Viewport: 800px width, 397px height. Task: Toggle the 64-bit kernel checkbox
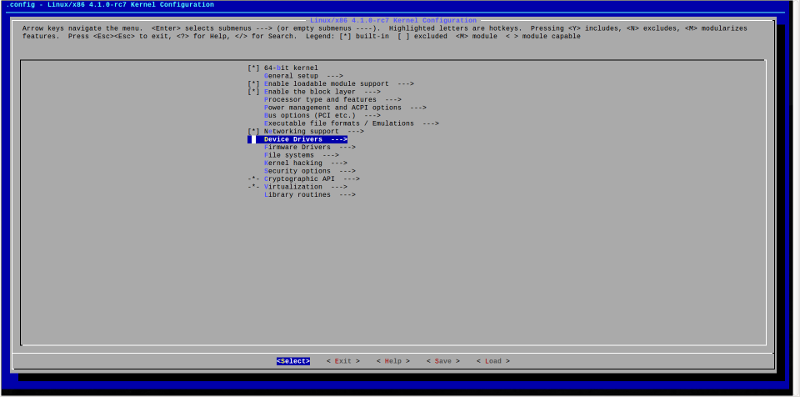tap(254, 68)
